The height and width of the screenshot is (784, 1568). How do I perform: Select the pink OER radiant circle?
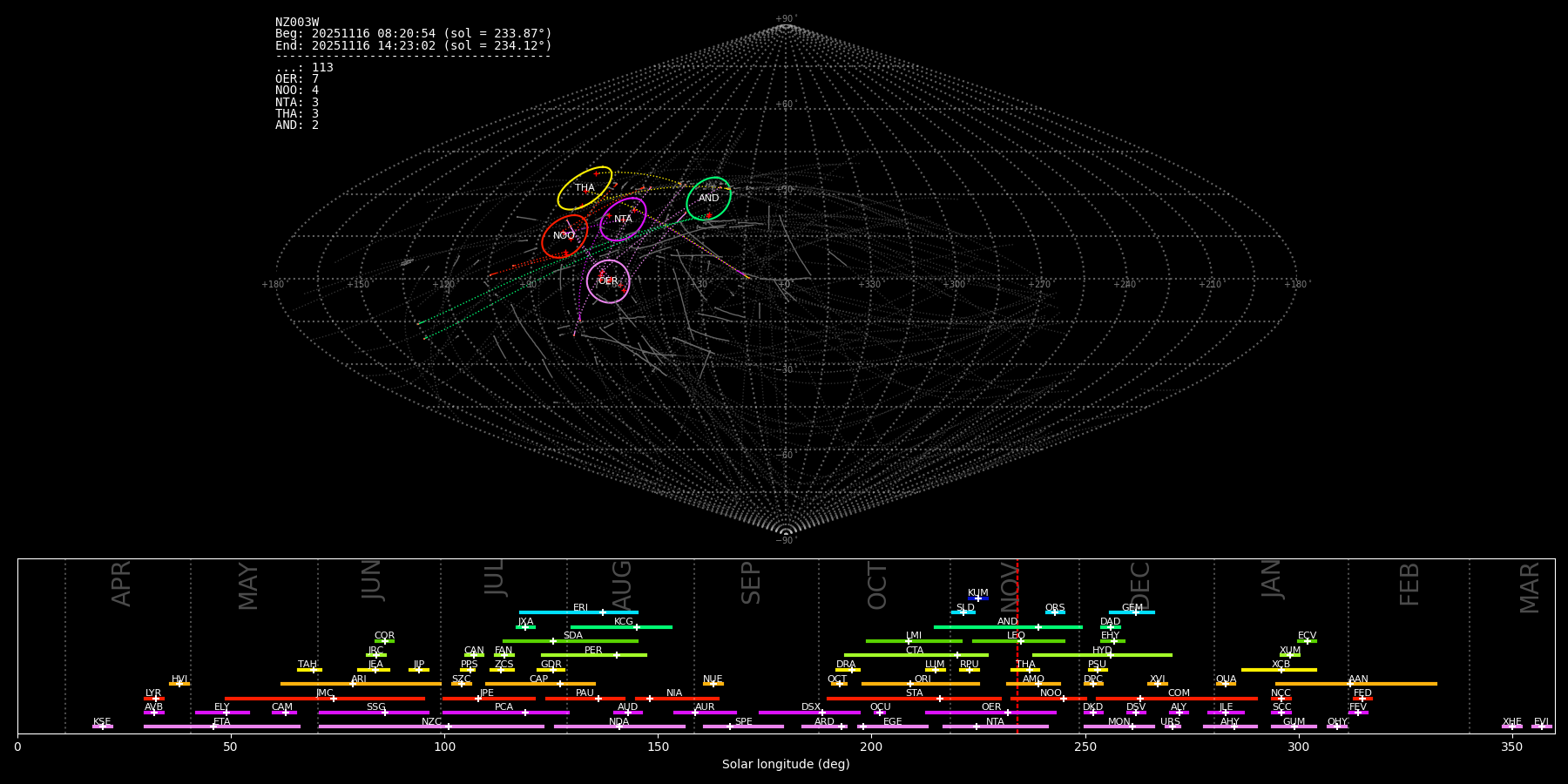point(608,281)
